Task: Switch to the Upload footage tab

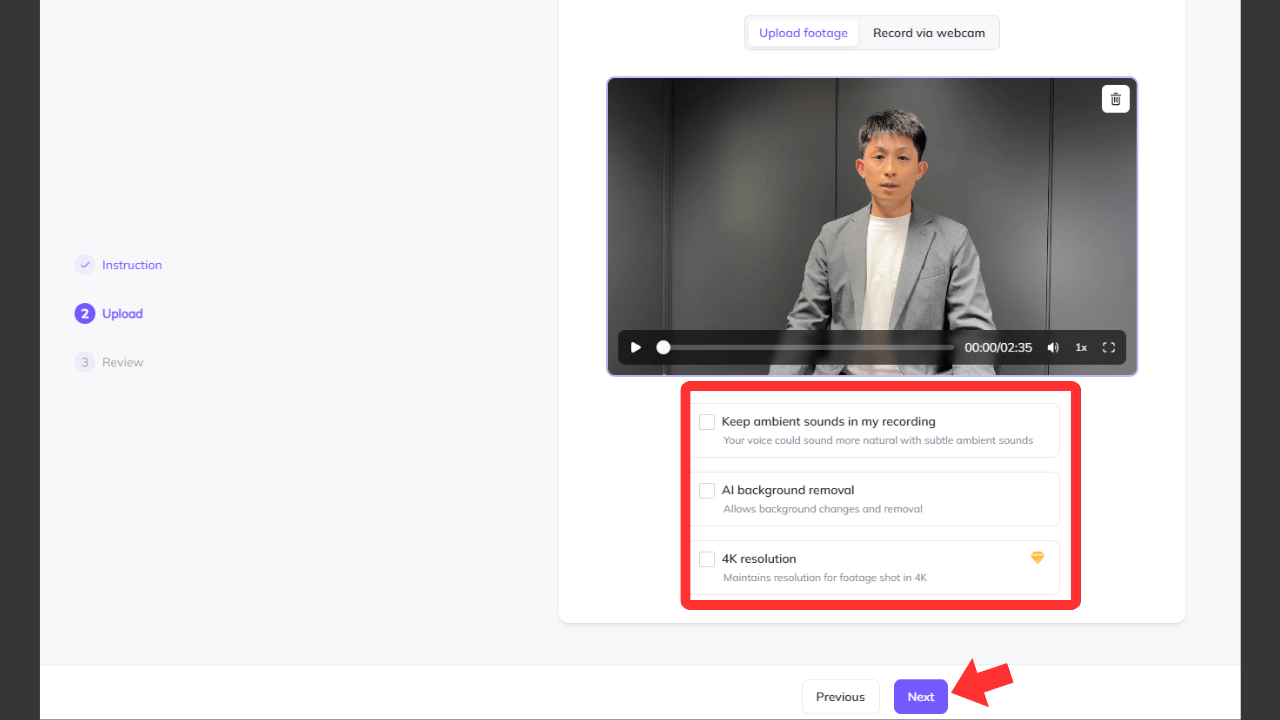Action: (x=803, y=33)
